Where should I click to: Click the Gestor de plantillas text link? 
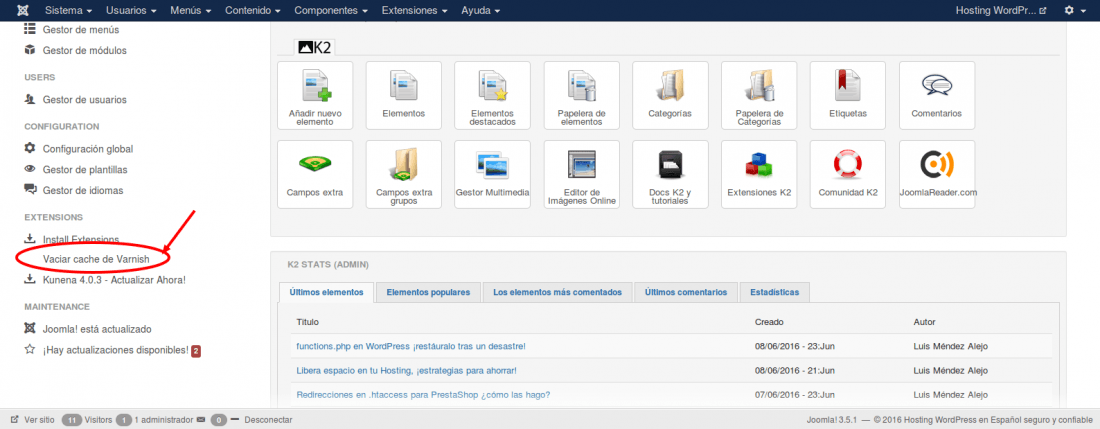pyautogui.click(x=85, y=170)
